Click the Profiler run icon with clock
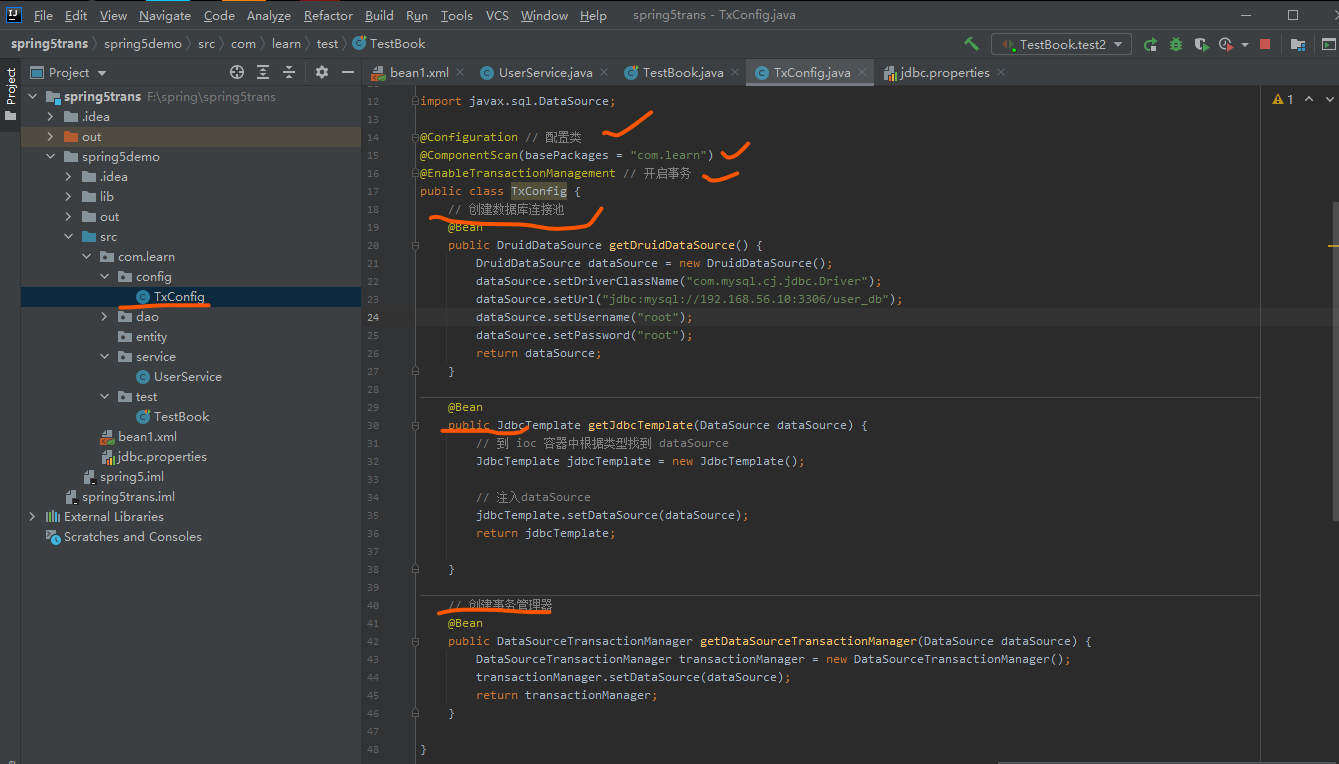The image size is (1339, 764). click(1226, 44)
